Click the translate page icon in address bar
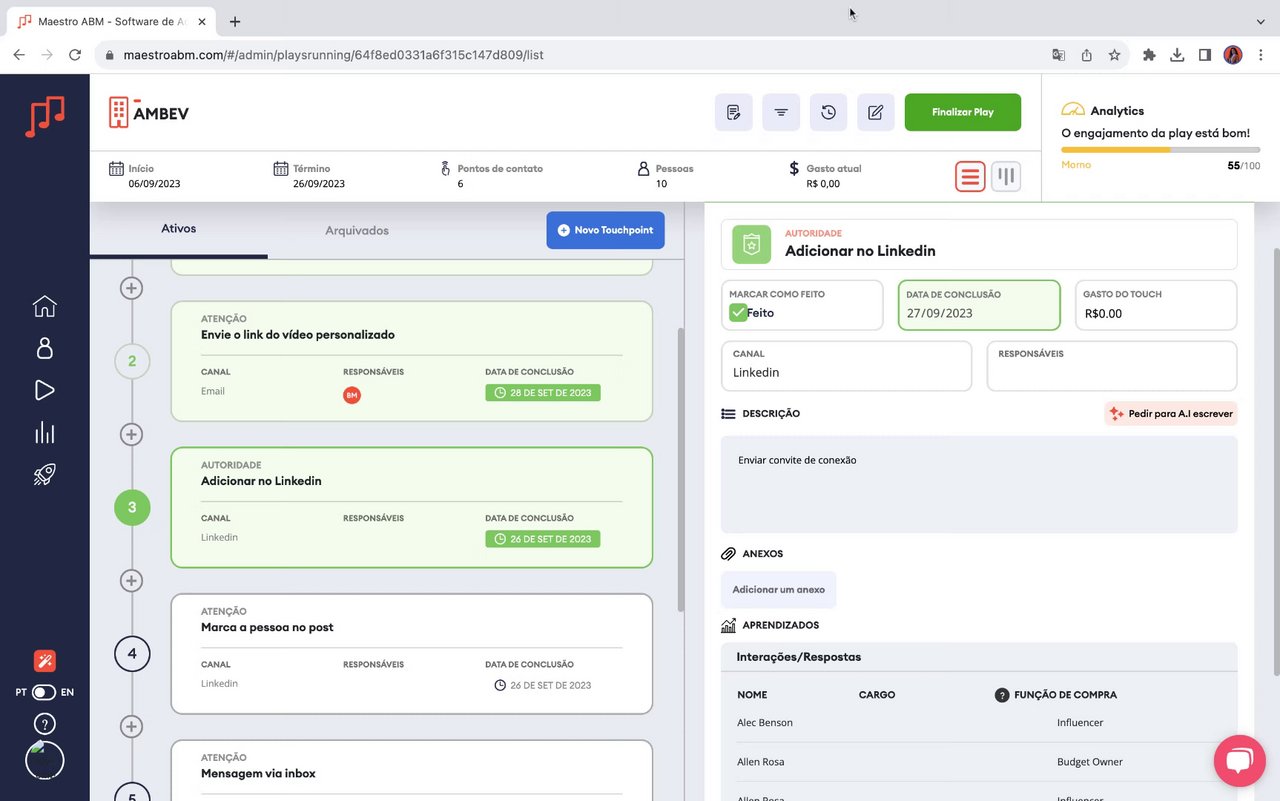The width and height of the screenshot is (1280, 801). 1058,55
